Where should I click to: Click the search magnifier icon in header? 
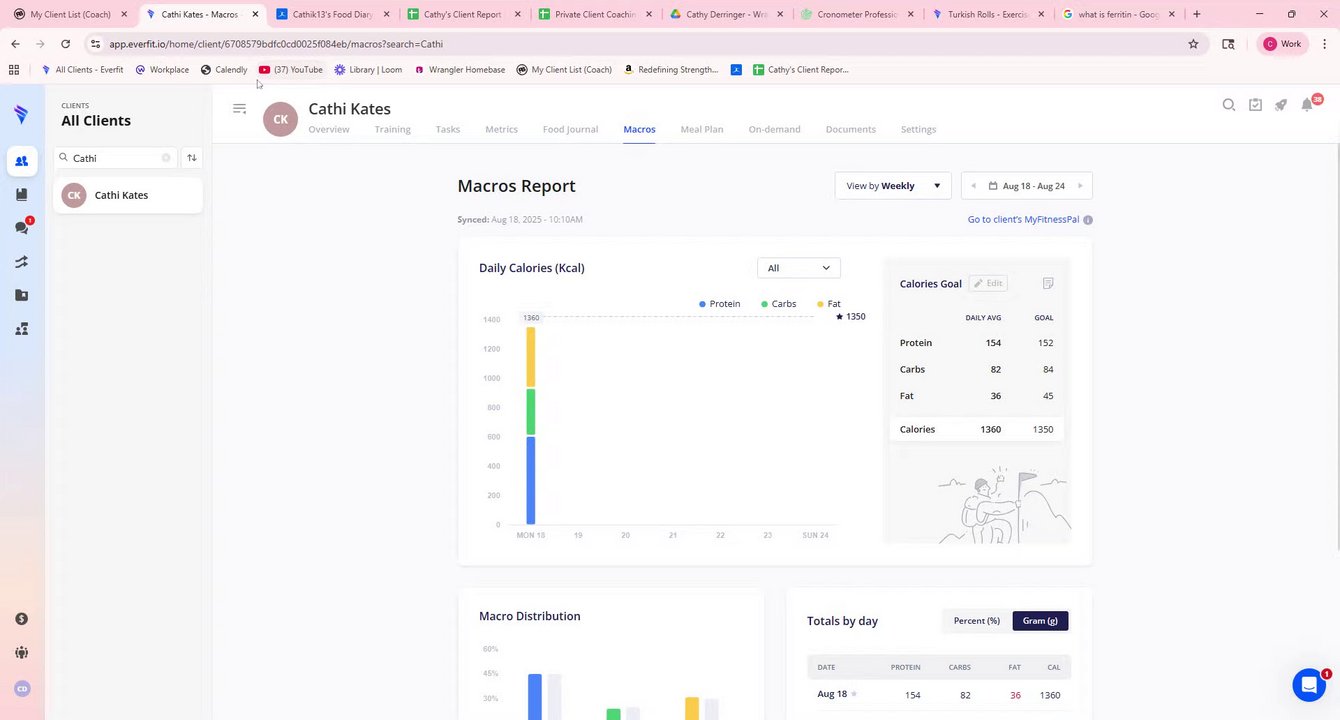tap(1229, 105)
